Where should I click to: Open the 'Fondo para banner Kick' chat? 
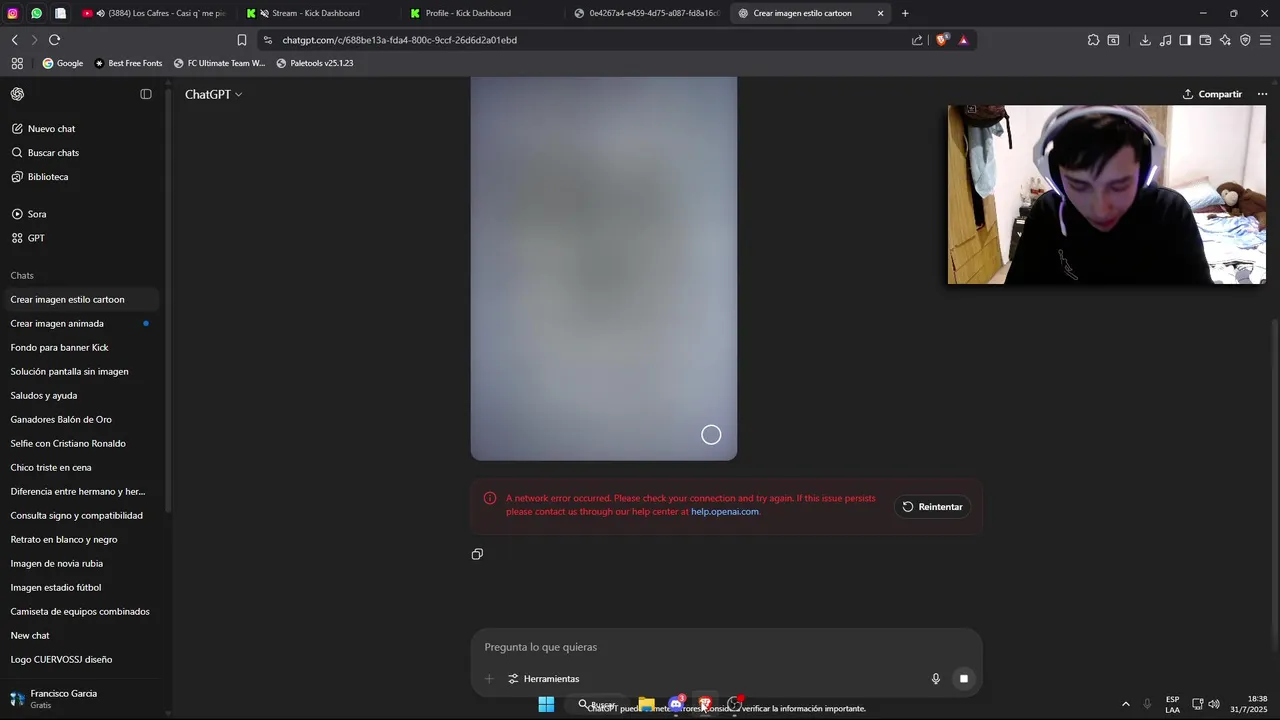point(80,348)
